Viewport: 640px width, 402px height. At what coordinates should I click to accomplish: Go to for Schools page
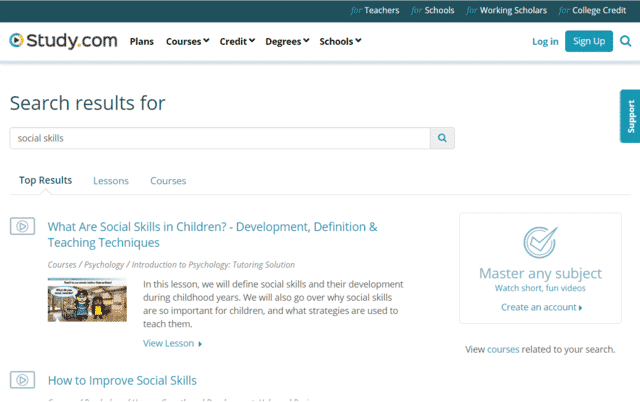(433, 10)
